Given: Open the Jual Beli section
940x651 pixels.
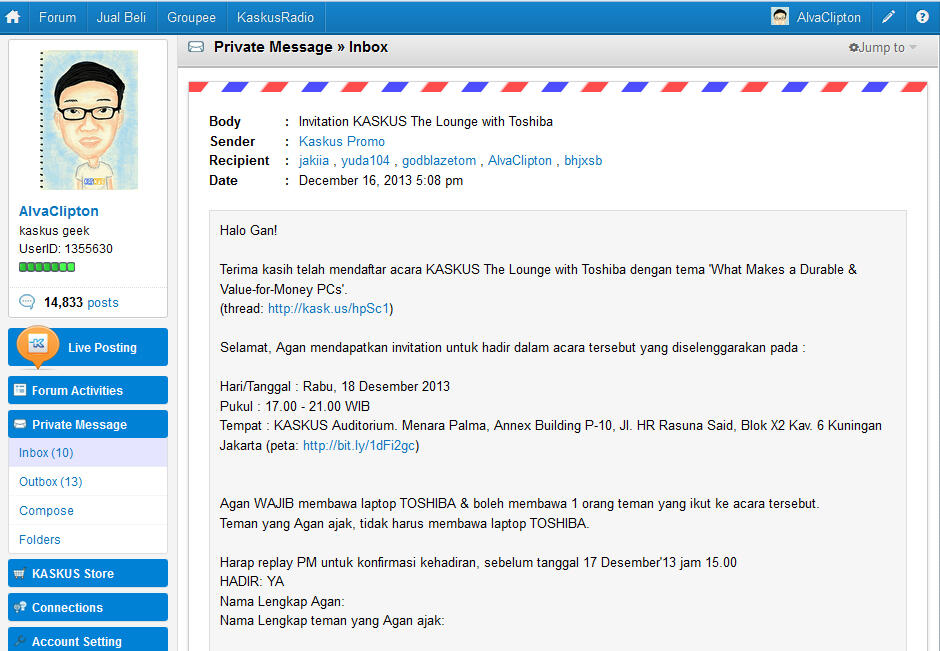Looking at the screenshot, I should click(x=121, y=17).
